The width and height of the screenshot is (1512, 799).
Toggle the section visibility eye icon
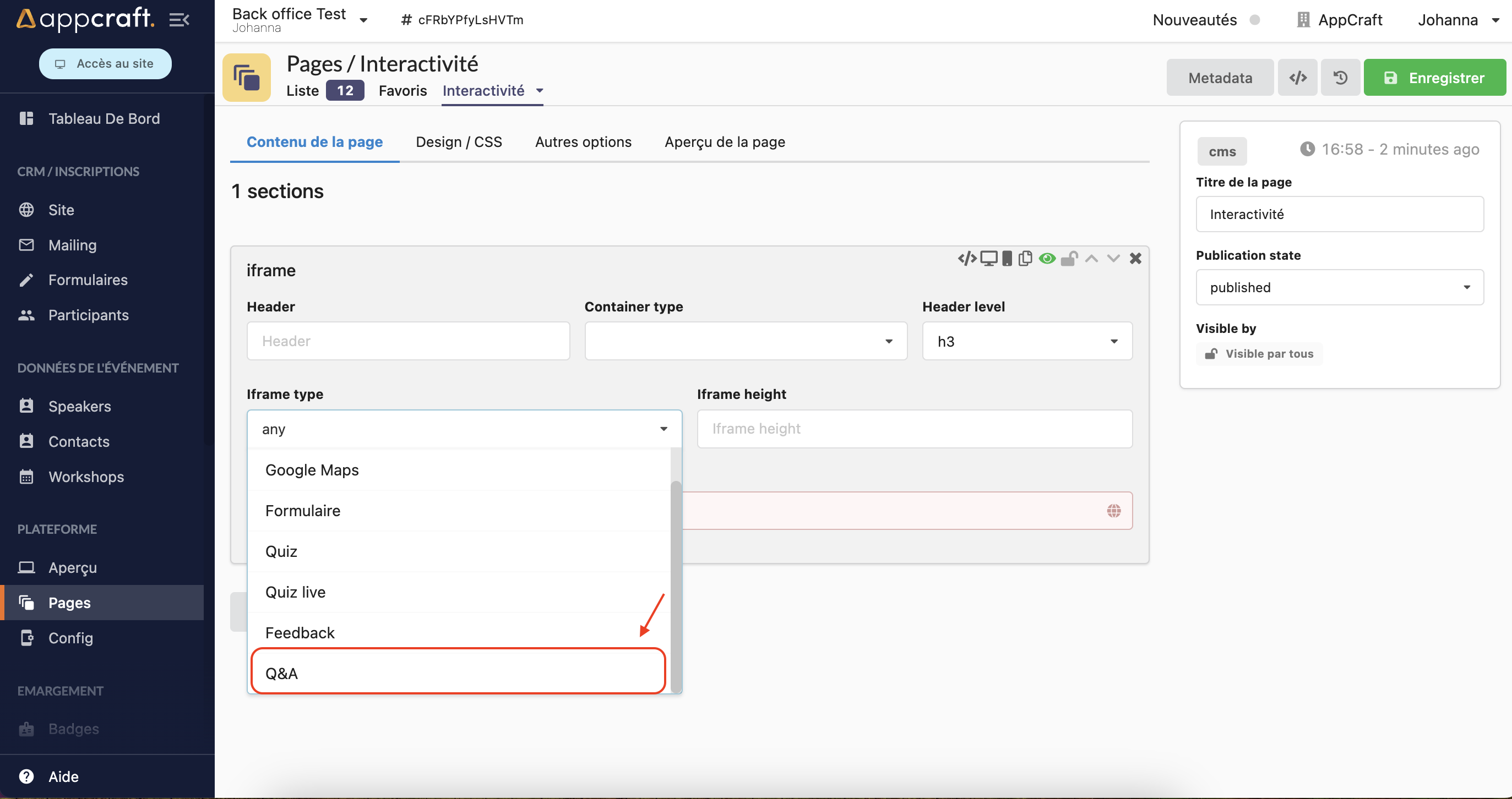tap(1047, 258)
